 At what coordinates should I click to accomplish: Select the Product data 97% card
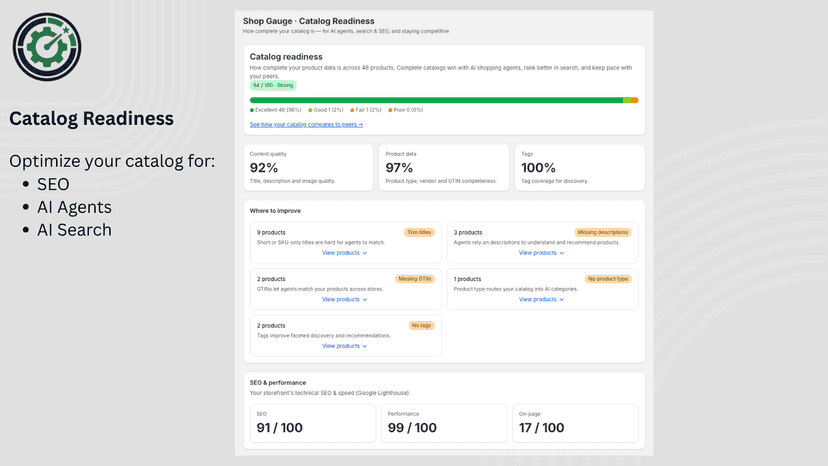444,167
